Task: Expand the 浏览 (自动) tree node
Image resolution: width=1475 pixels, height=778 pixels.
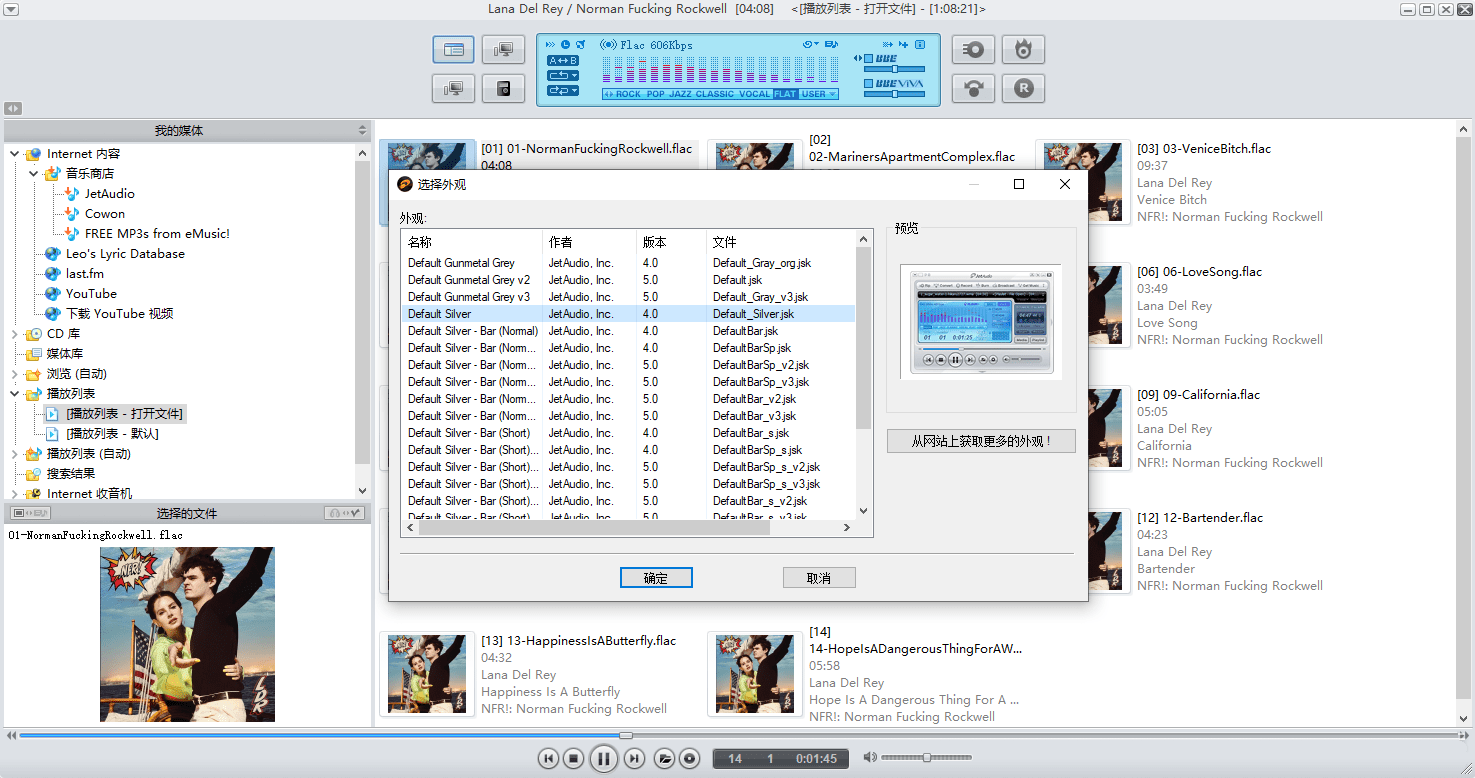Action: (14, 374)
